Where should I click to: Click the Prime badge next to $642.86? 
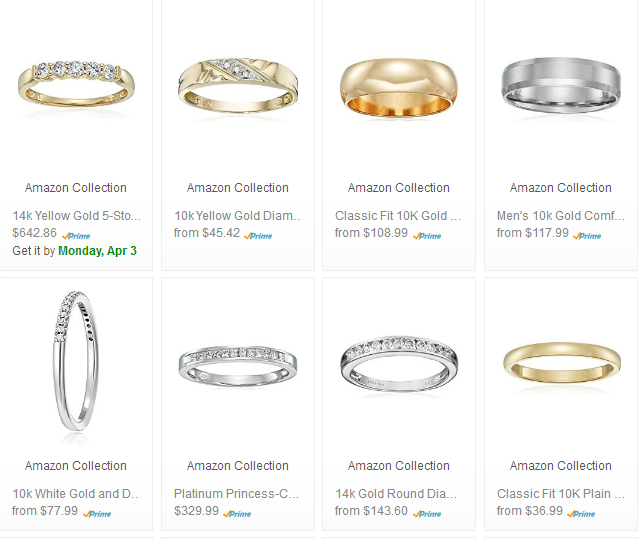coord(76,236)
